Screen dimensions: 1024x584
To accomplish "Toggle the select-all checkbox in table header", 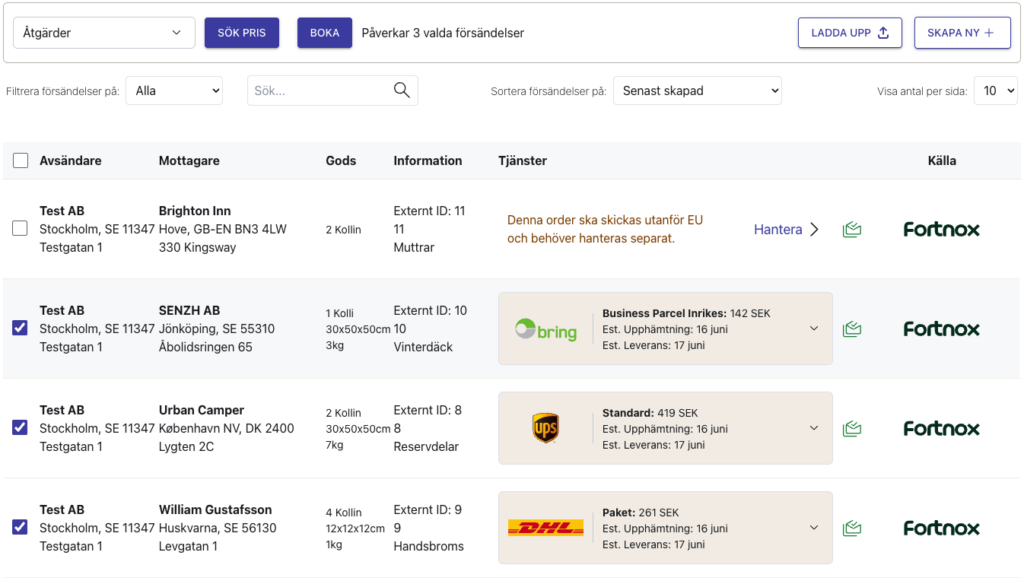I will [x=20, y=161].
